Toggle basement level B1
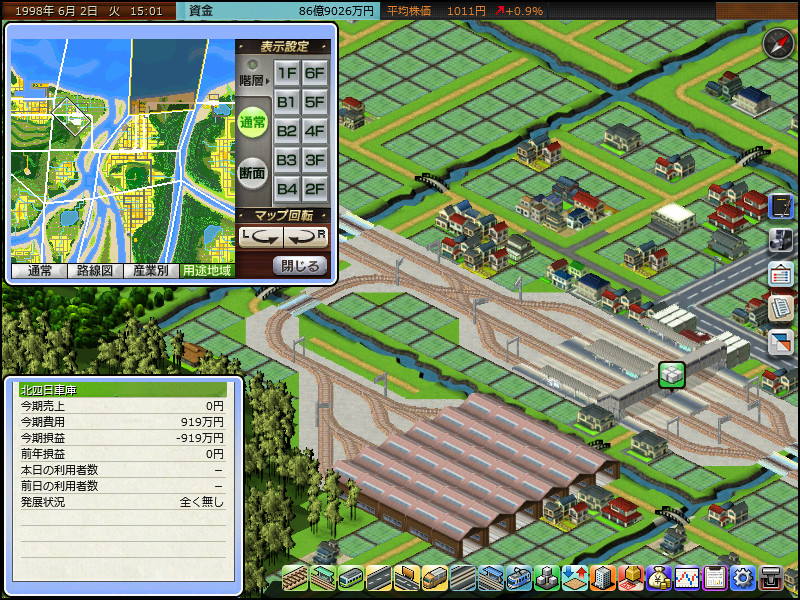The width and height of the screenshot is (800, 600). pos(287,102)
